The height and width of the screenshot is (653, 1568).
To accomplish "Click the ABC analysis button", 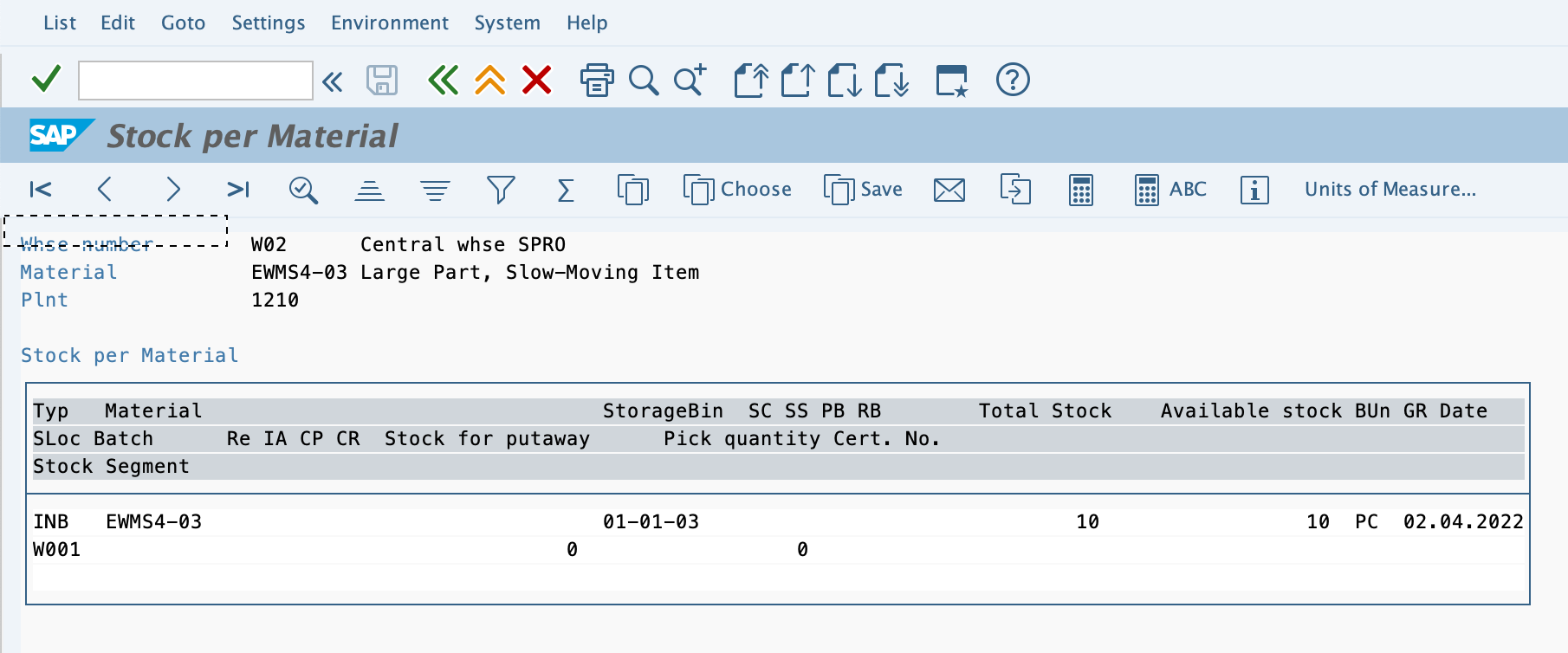I will coord(1170,190).
